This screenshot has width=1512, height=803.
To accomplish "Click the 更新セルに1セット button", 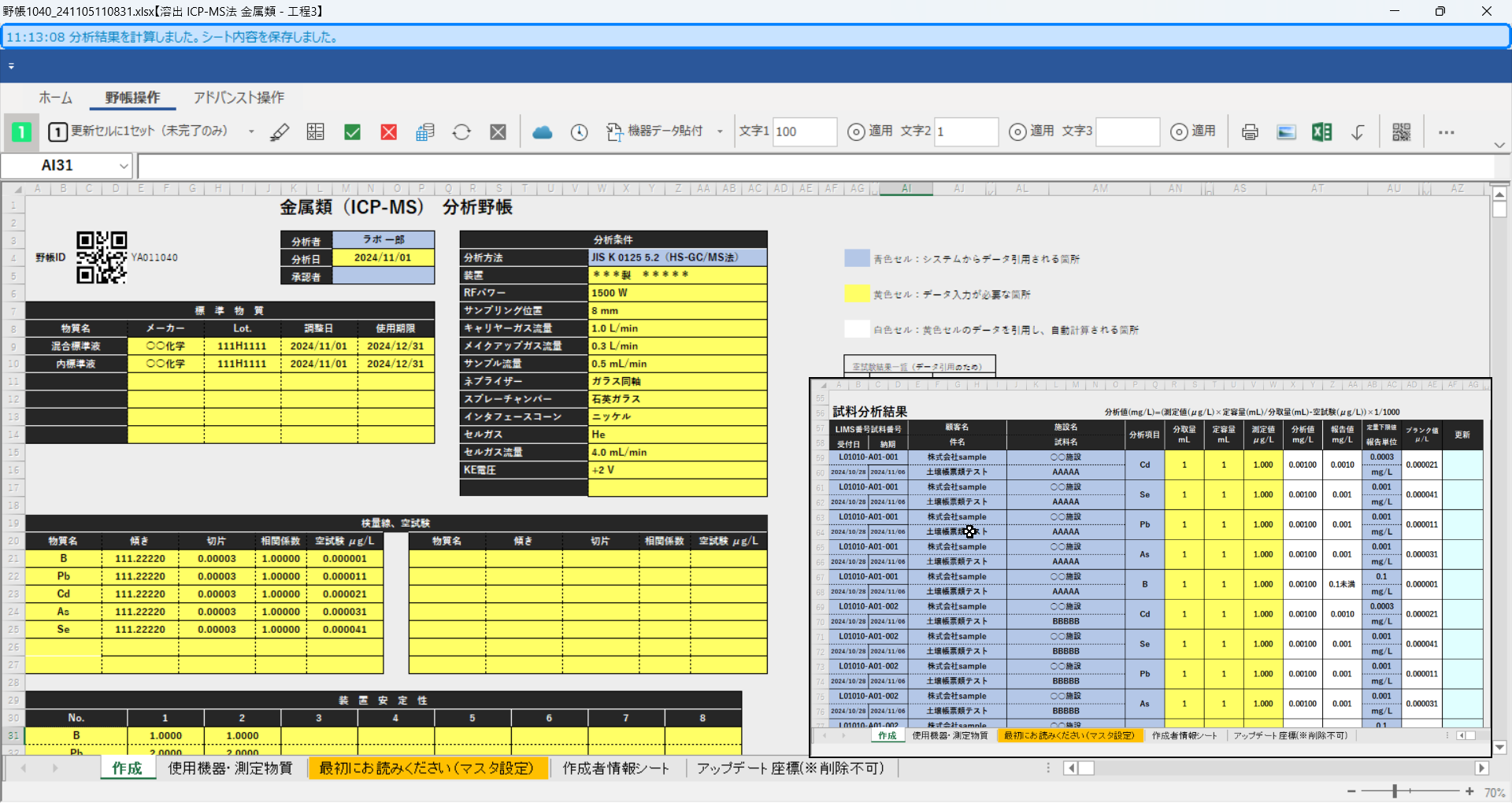I will click(139, 131).
